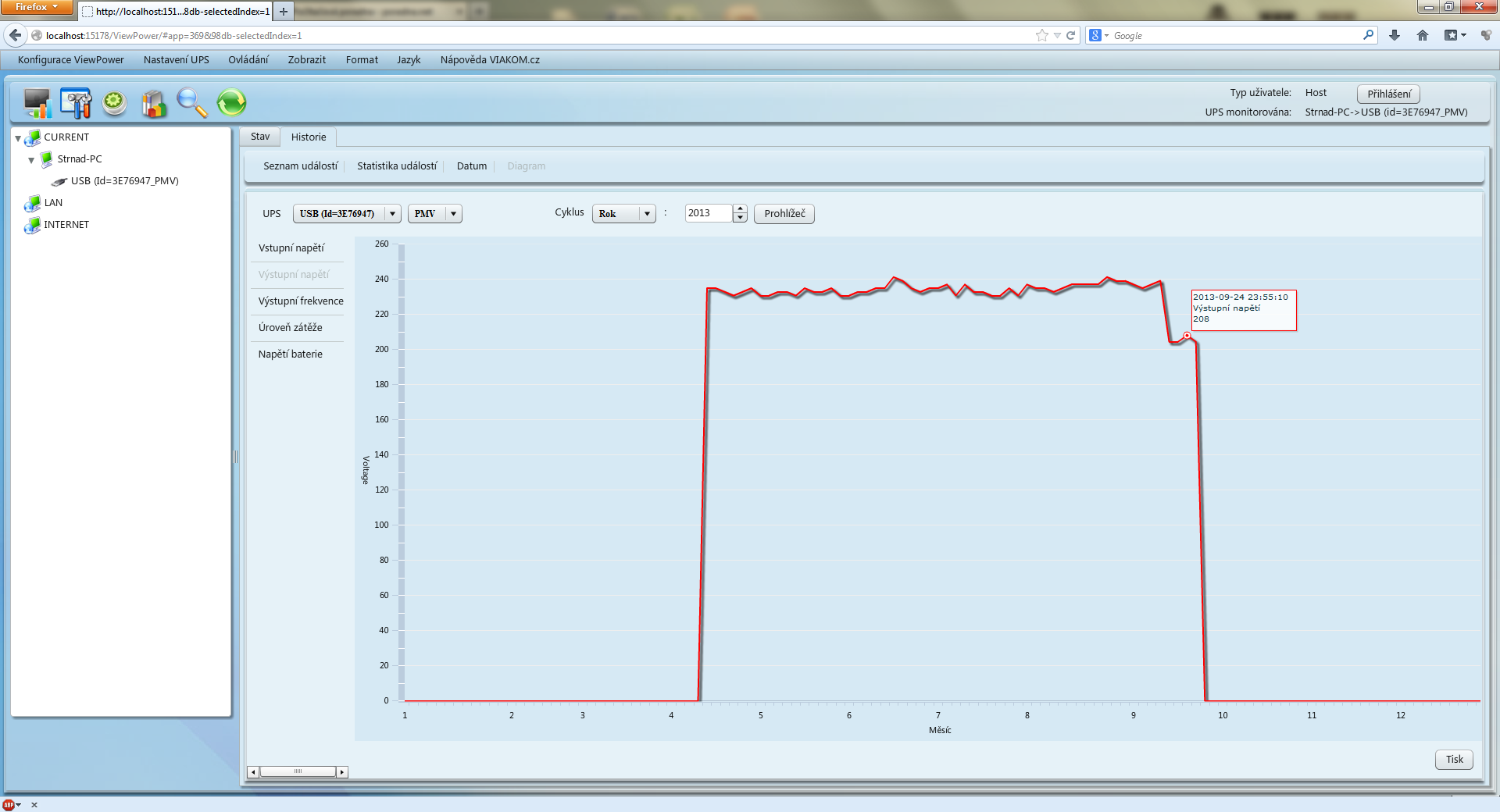Show the Úroveň zátěže chart
This screenshot has width=1500, height=812.
click(x=291, y=328)
